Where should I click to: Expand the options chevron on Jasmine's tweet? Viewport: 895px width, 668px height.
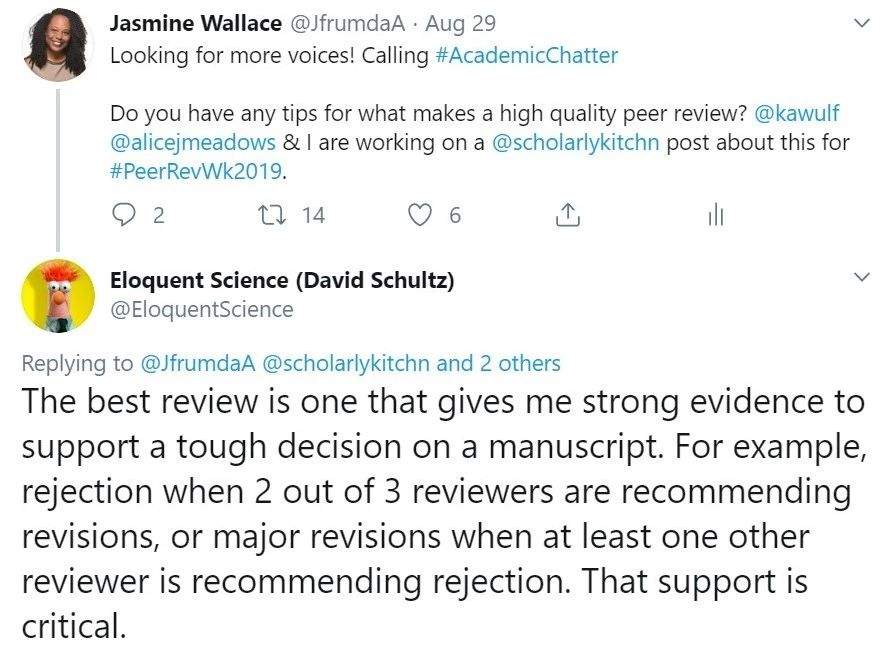click(858, 22)
